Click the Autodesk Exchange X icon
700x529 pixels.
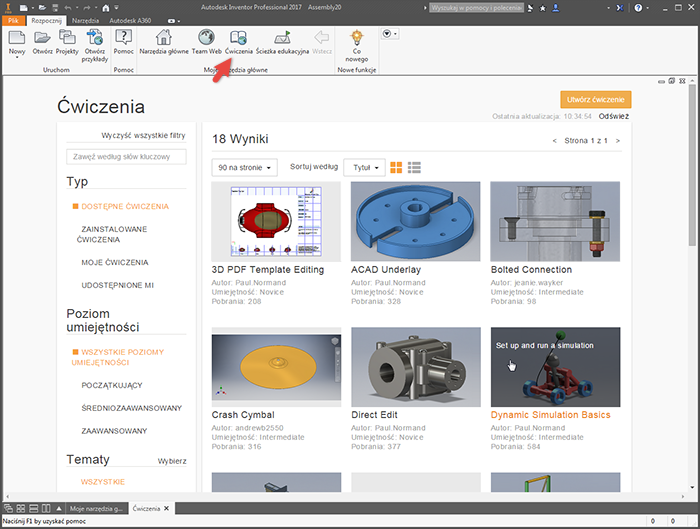point(620,8)
